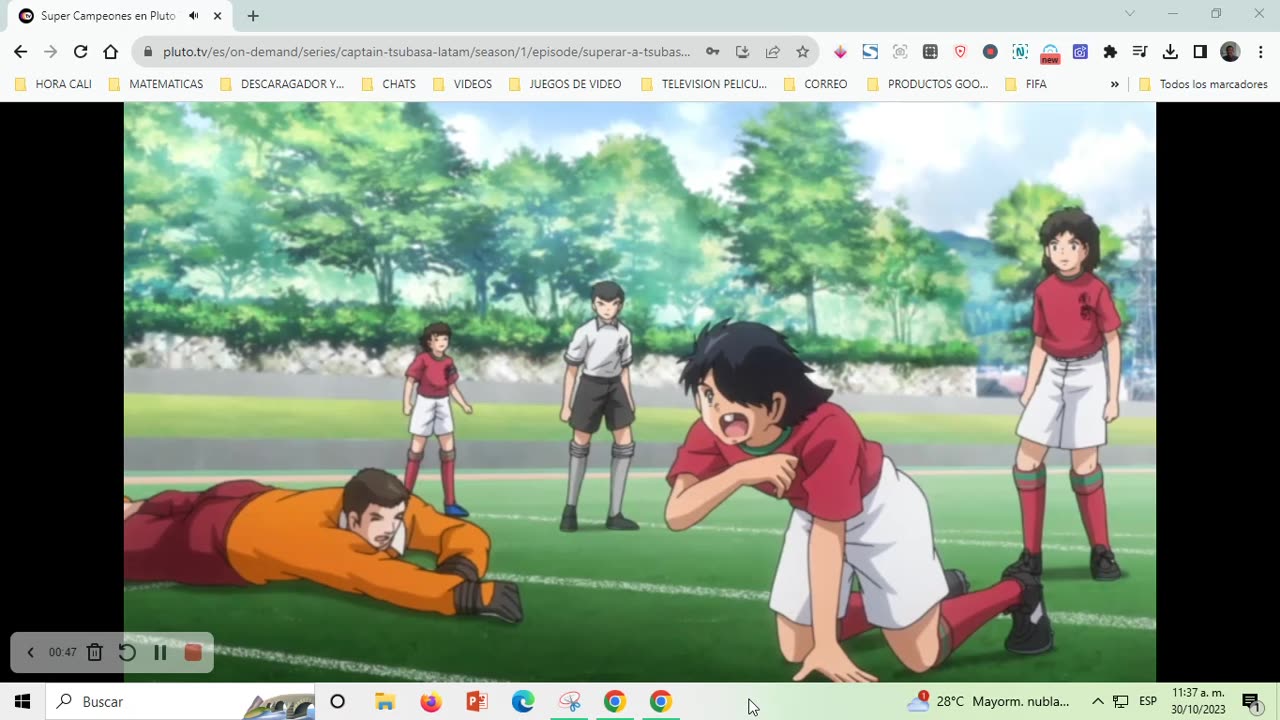Viewport: 1280px width, 720px height.
Task: Open the Snipping Tool taskbar icon
Action: 569,702
